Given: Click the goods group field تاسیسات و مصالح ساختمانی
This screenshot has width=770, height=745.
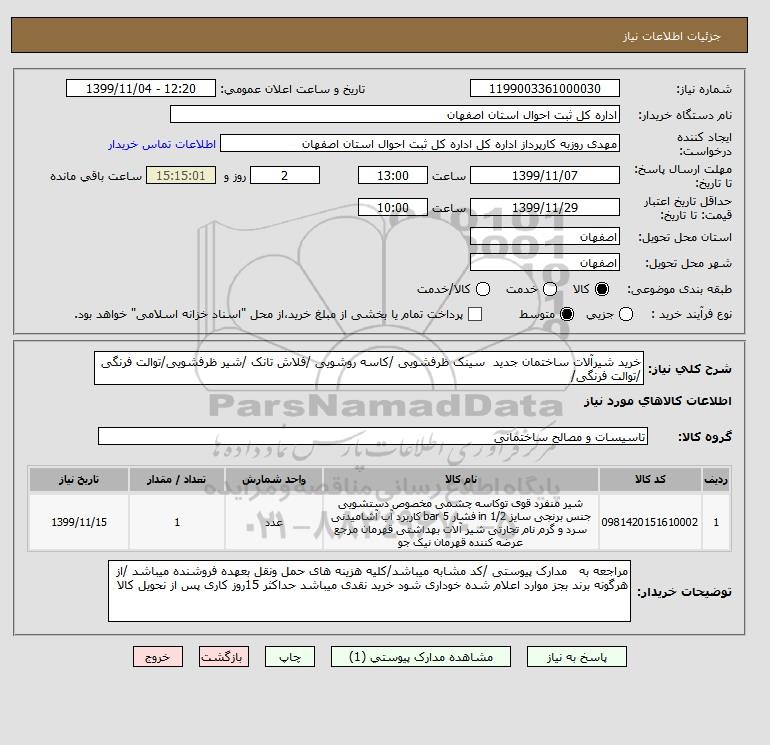Looking at the screenshot, I should (x=373, y=436).
